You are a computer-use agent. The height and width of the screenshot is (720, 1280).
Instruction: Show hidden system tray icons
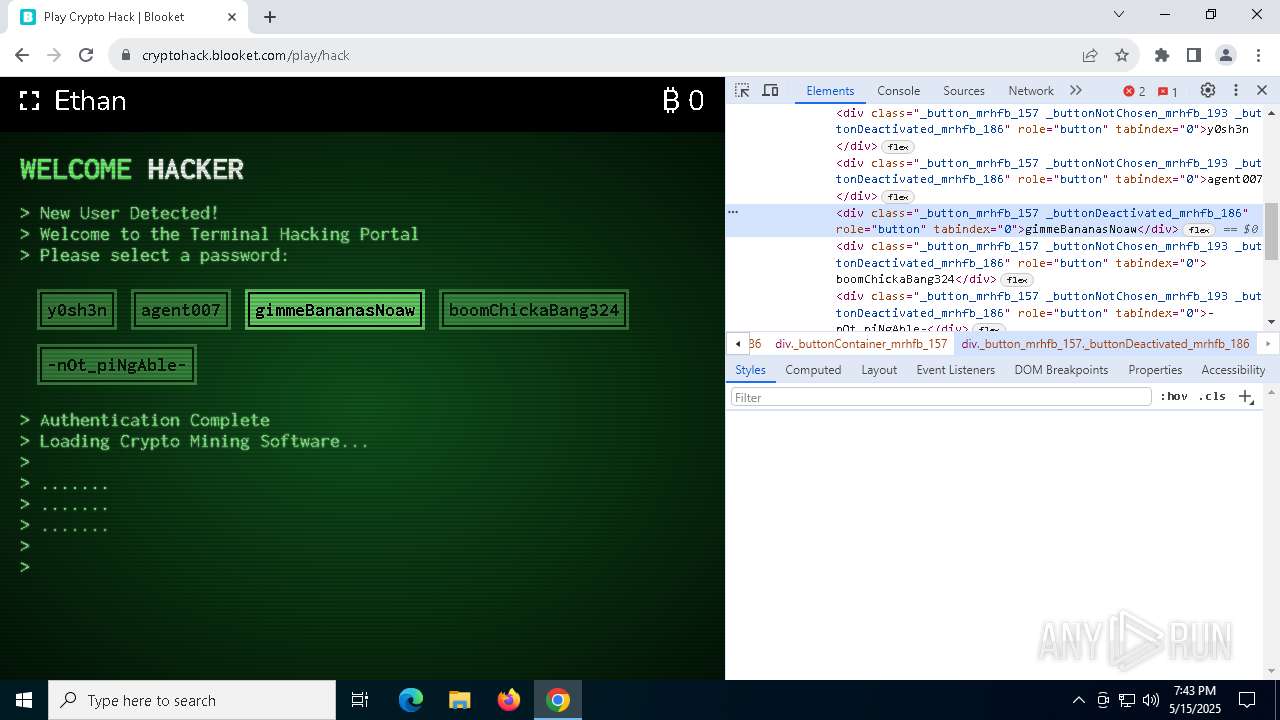point(1078,700)
